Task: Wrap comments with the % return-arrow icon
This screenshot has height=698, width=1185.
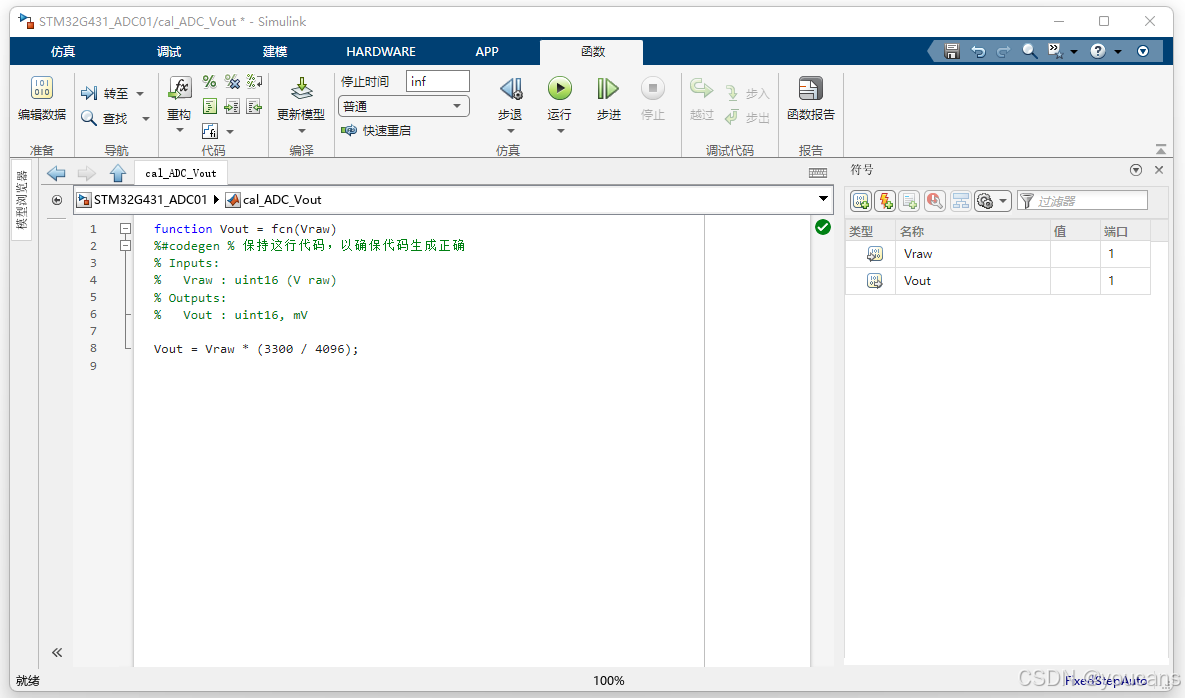Action: point(255,82)
